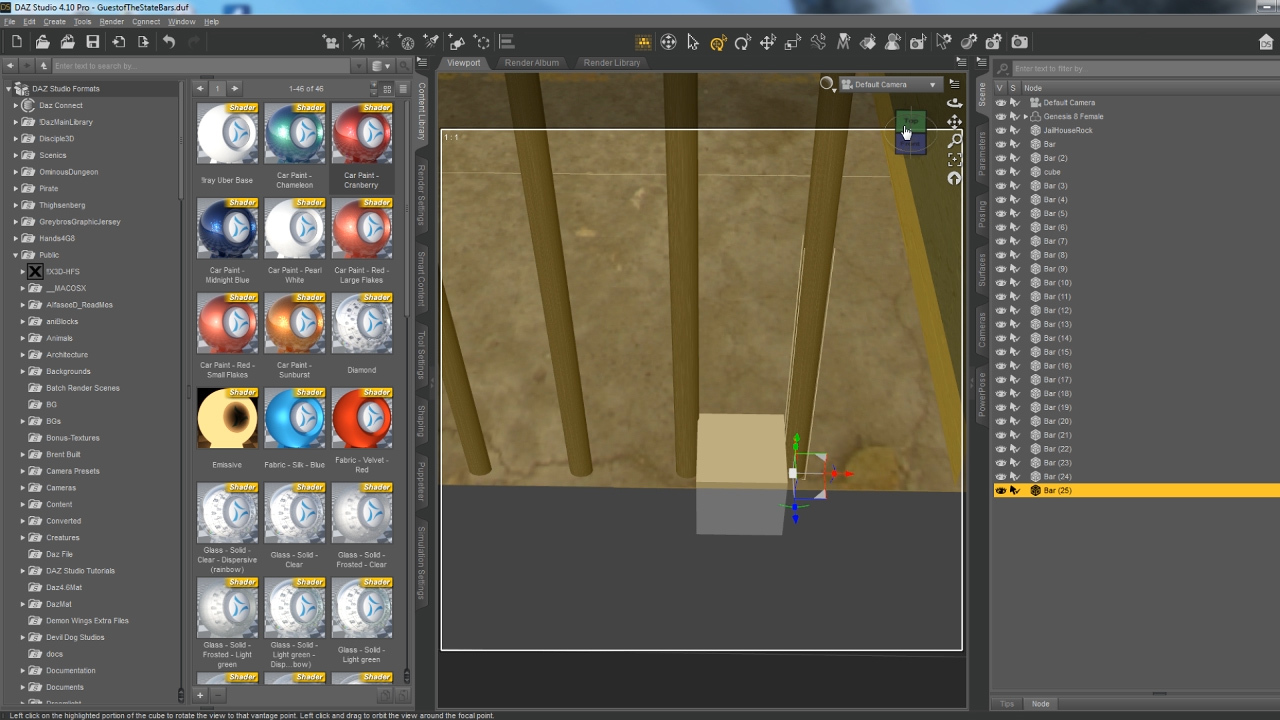
Task: Click the New scene icon
Action: (17, 42)
